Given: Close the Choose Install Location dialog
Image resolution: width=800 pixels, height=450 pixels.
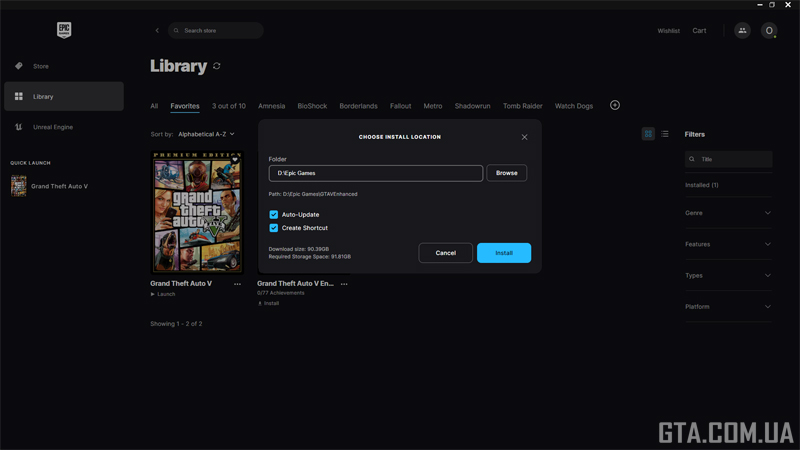Looking at the screenshot, I should point(524,137).
